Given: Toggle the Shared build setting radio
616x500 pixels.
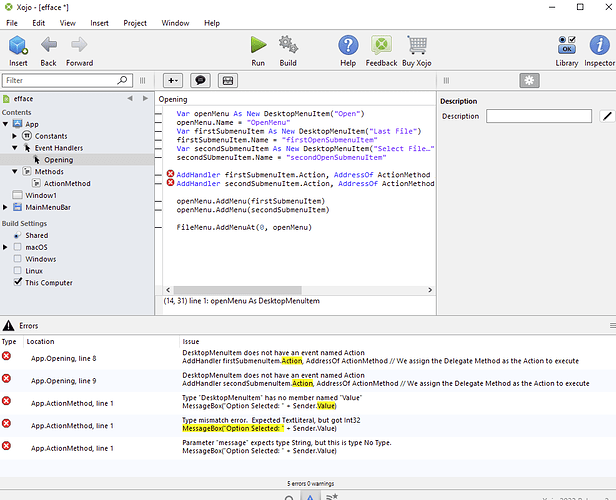Looking at the screenshot, I should (17, 235).
